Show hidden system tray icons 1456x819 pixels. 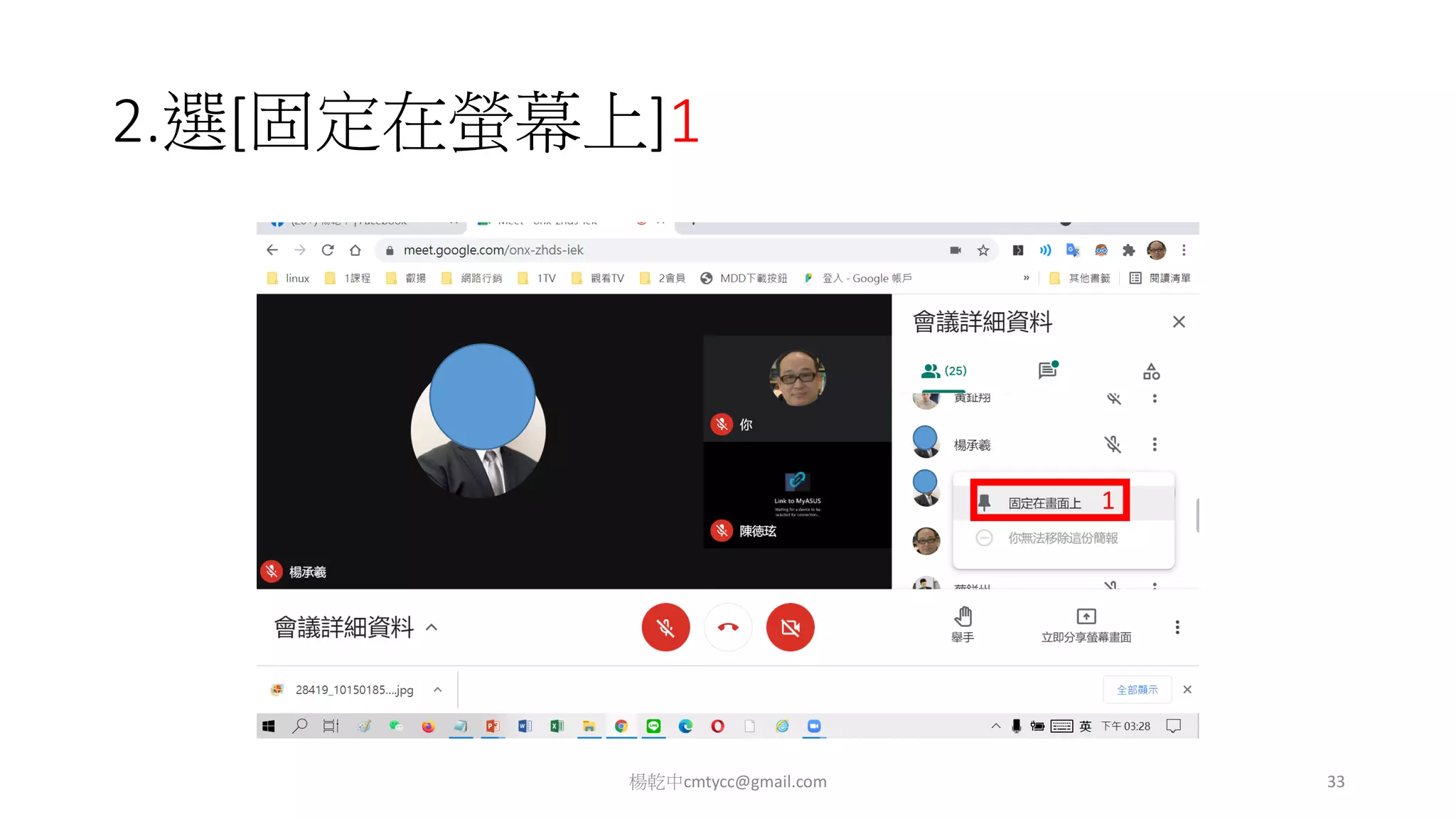(996, 726)
